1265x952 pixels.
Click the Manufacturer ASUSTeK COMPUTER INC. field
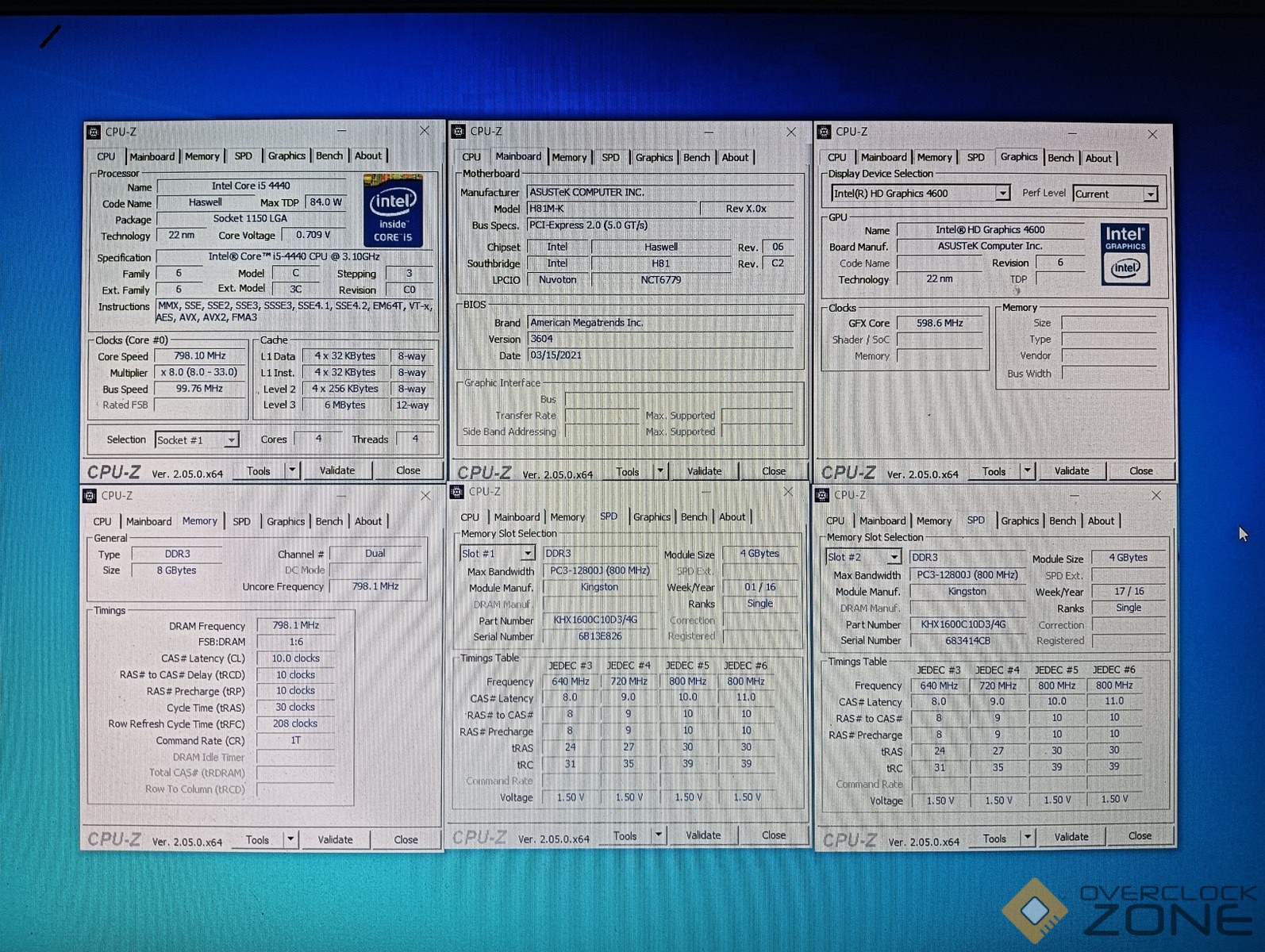tap(660, 192)
